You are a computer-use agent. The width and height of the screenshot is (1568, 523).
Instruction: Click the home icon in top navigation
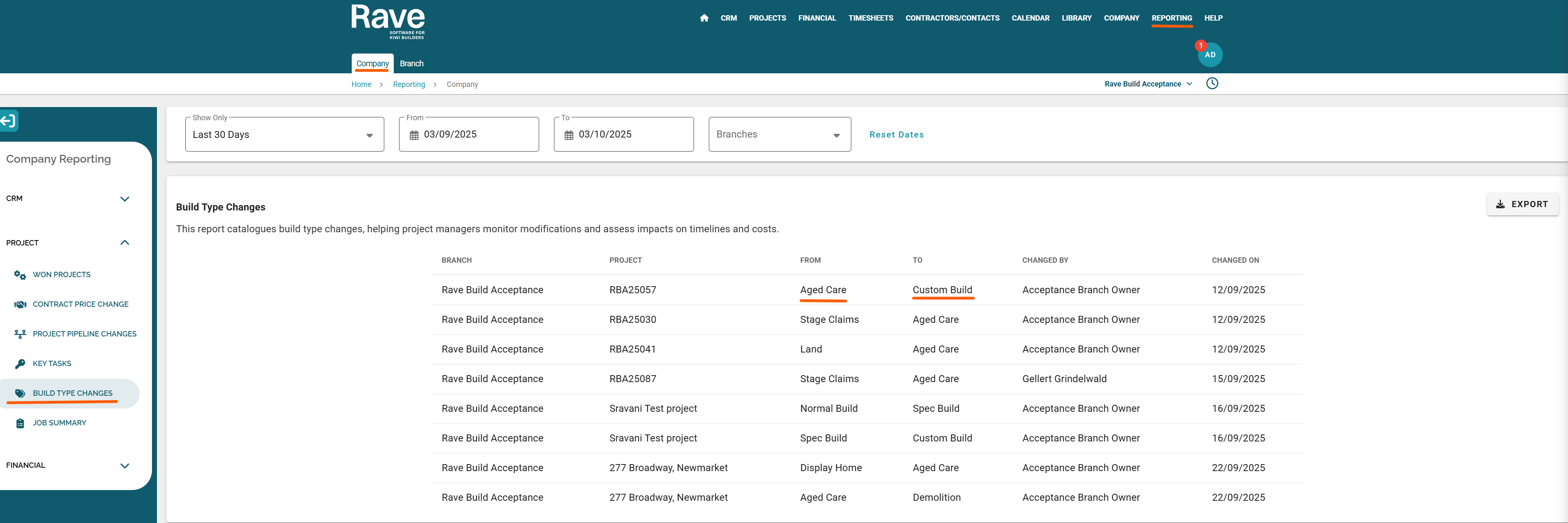tap(704, 18)
